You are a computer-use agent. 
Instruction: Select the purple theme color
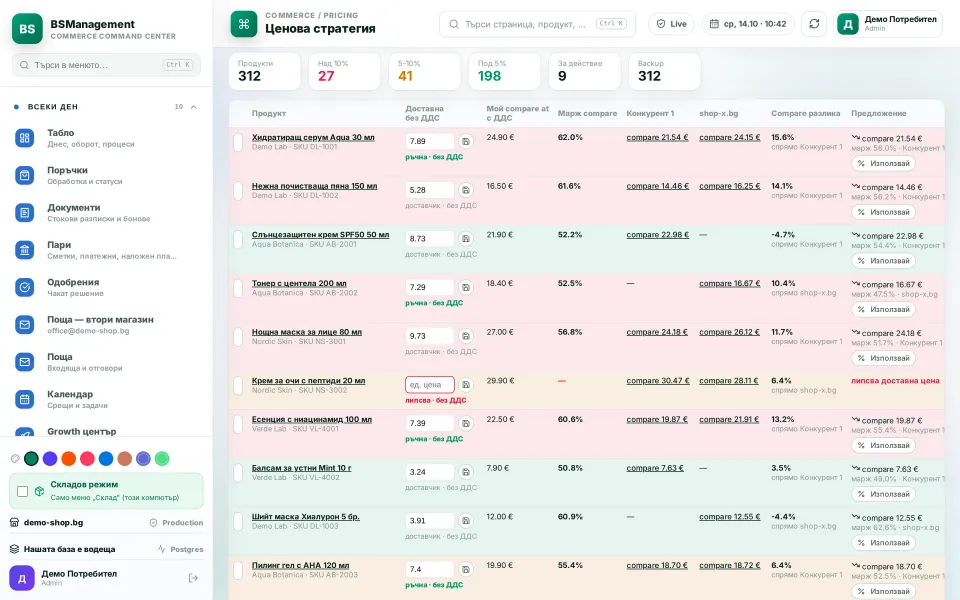coord(50,459)
